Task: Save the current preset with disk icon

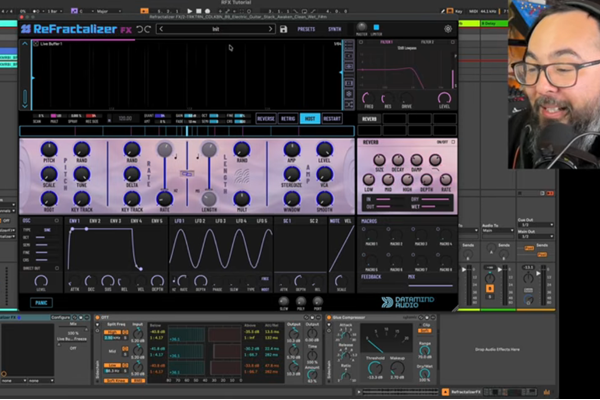Action: point(284,29)
